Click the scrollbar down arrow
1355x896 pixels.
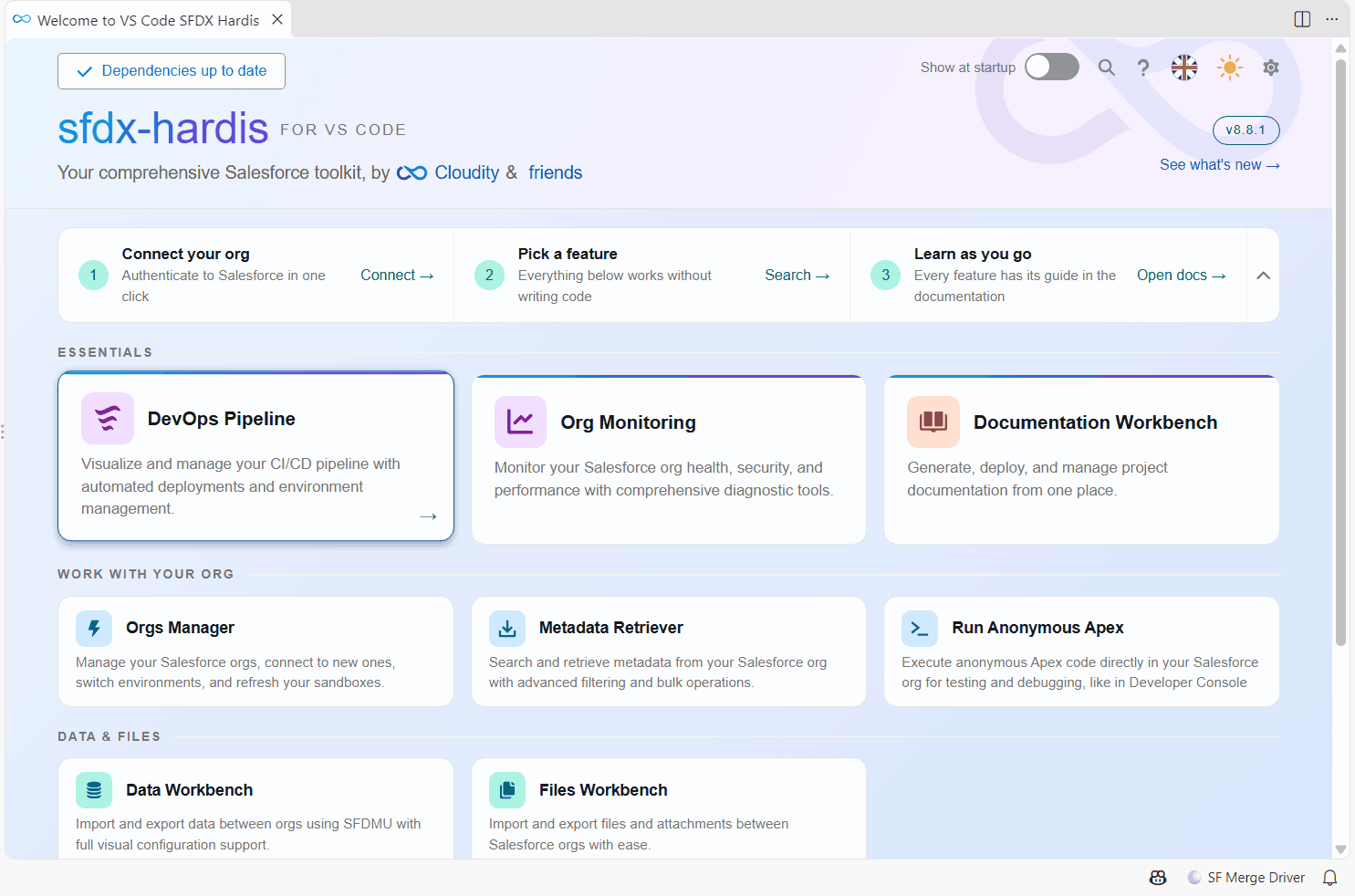coord(1340,849)
